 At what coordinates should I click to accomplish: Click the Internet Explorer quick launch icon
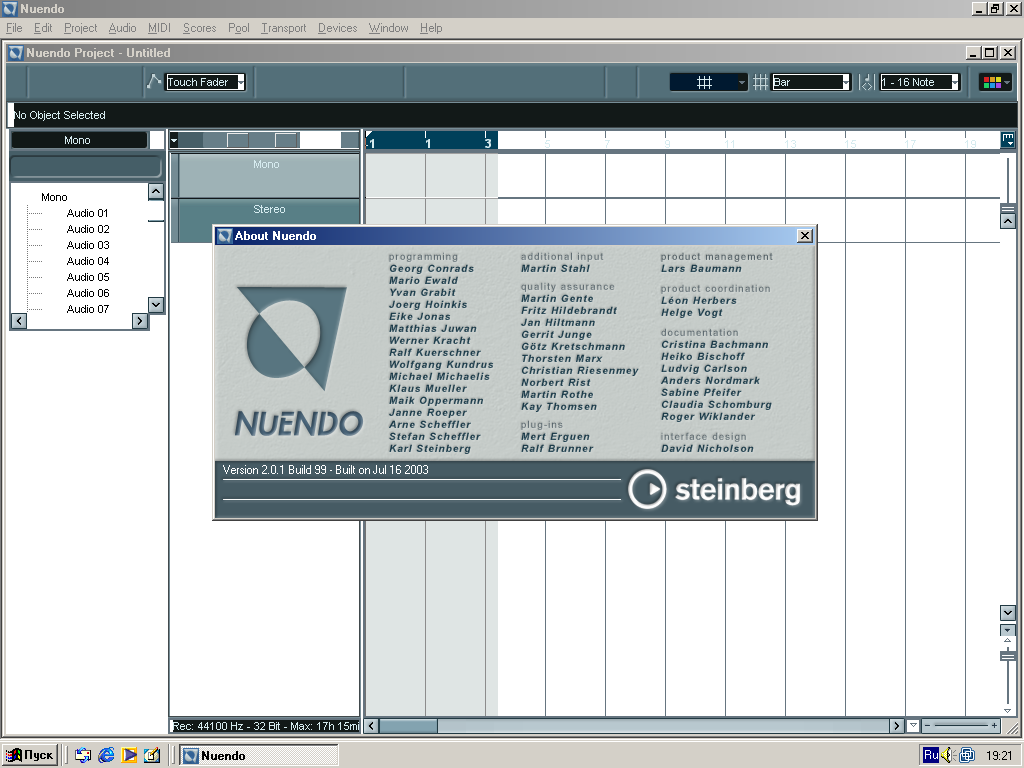point(106,755)
